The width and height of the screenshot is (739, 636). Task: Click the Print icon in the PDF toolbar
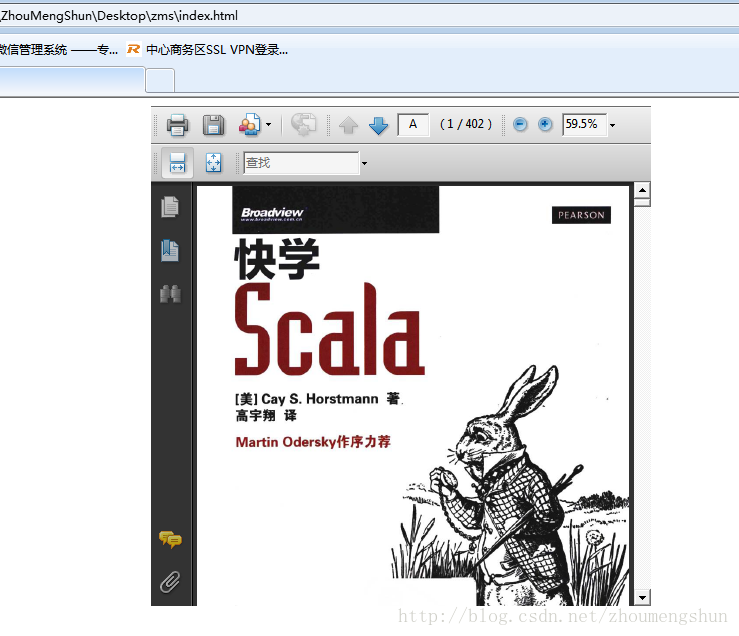click(x=177, y=125)
